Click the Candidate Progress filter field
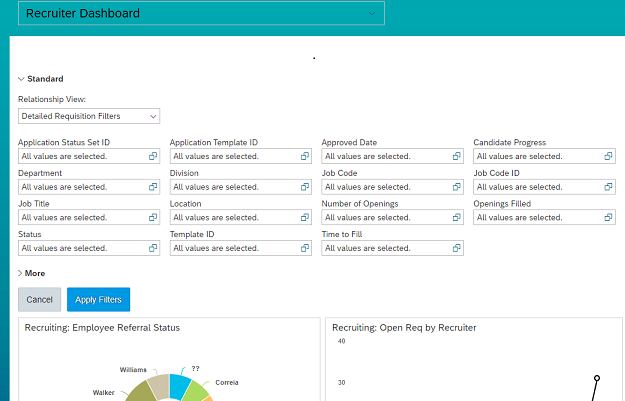 click(544, 156)
